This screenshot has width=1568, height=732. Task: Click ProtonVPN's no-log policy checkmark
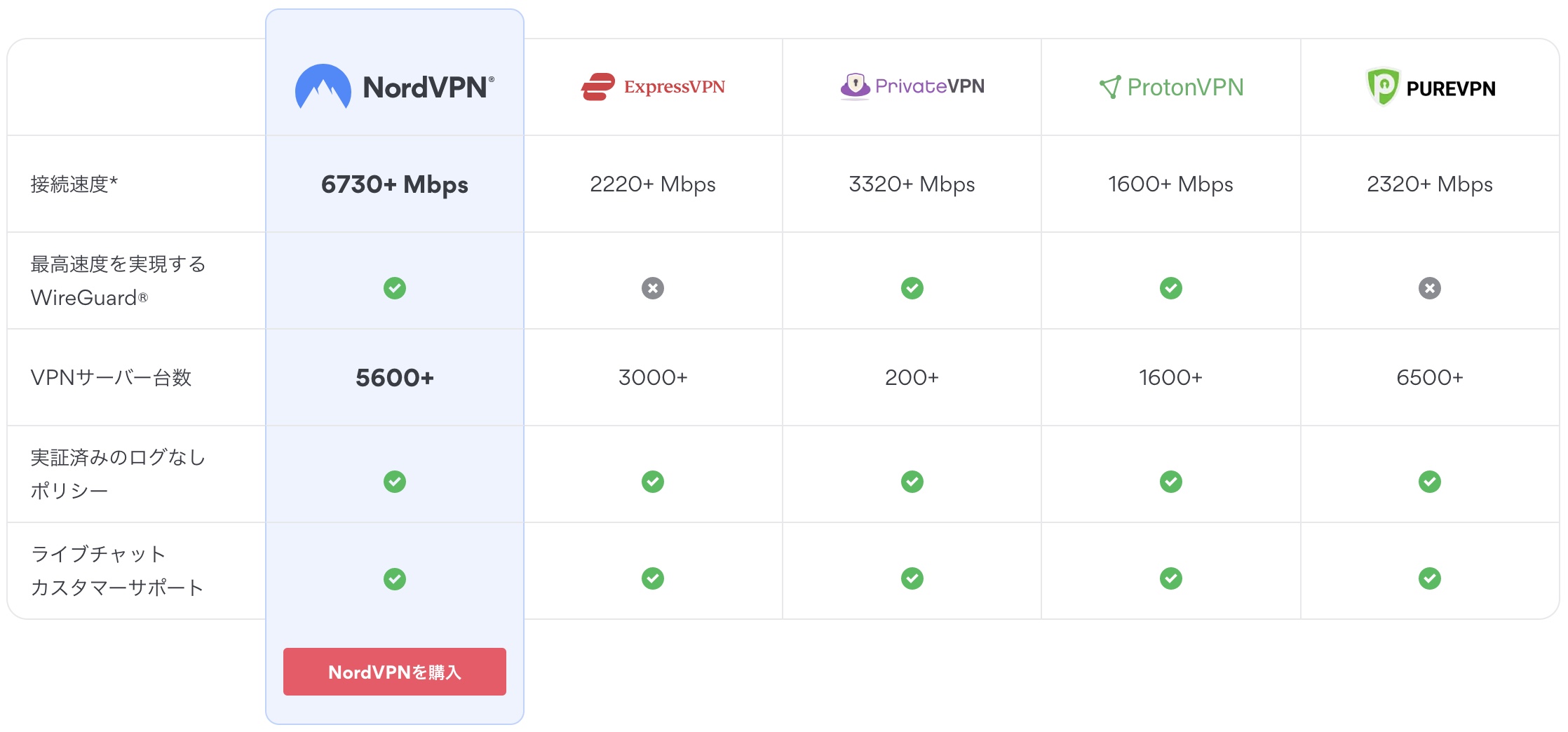click(x=1171, y=482)
